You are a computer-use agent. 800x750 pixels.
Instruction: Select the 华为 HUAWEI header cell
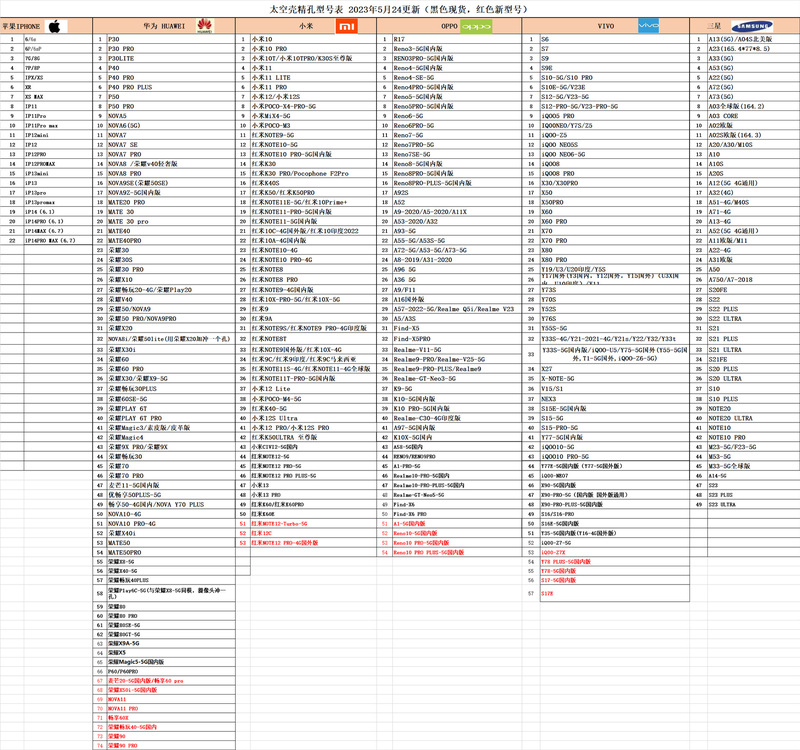pyautogui.click(x=164, y=26)
